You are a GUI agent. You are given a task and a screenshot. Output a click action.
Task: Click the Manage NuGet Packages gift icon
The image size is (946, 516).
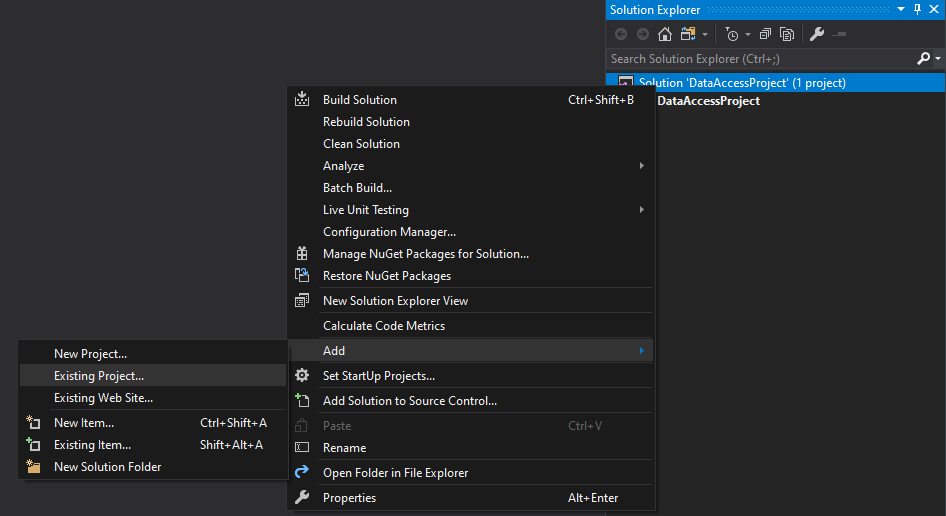point(302,253)
